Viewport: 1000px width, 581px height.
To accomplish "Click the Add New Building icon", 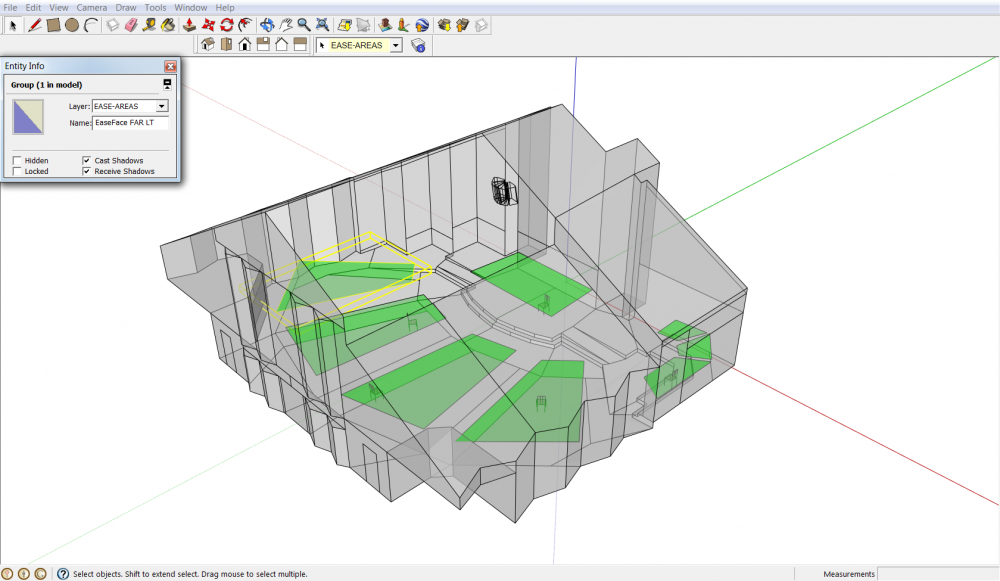I will [x=385, y=26].
